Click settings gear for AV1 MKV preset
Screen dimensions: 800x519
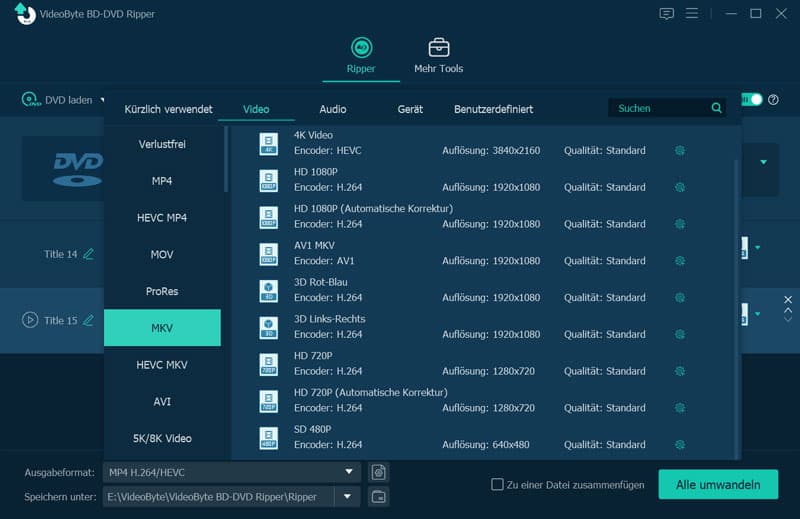tap(680, 260)
